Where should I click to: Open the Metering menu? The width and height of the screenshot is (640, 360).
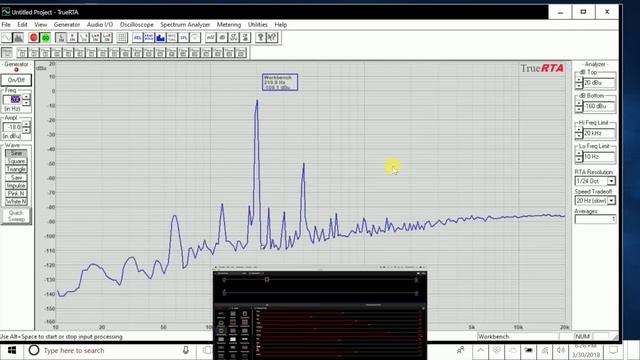pyautogui.click(x=229, y=24)
